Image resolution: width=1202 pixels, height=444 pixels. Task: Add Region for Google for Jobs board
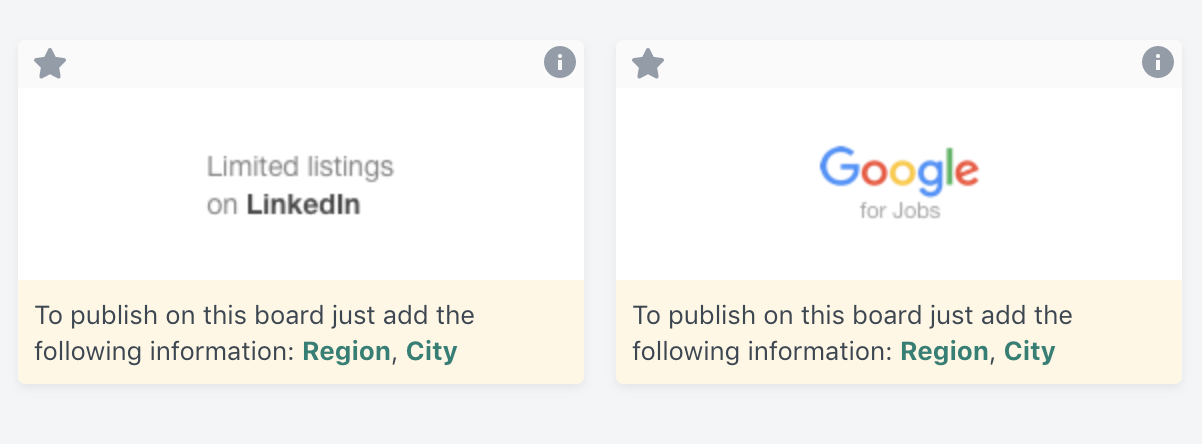tap(944, 352)
